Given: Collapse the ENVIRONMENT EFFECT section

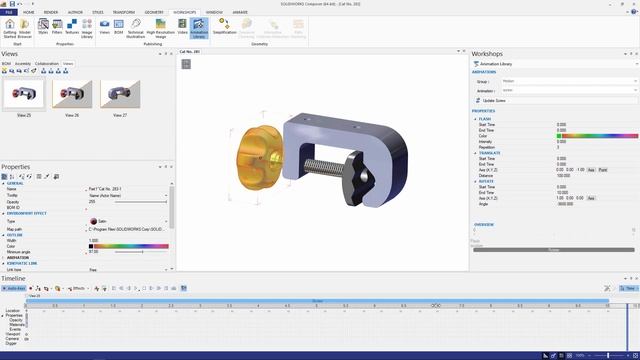Looking at the screenshot, I should pyautogui.click(x=4, y=213).
